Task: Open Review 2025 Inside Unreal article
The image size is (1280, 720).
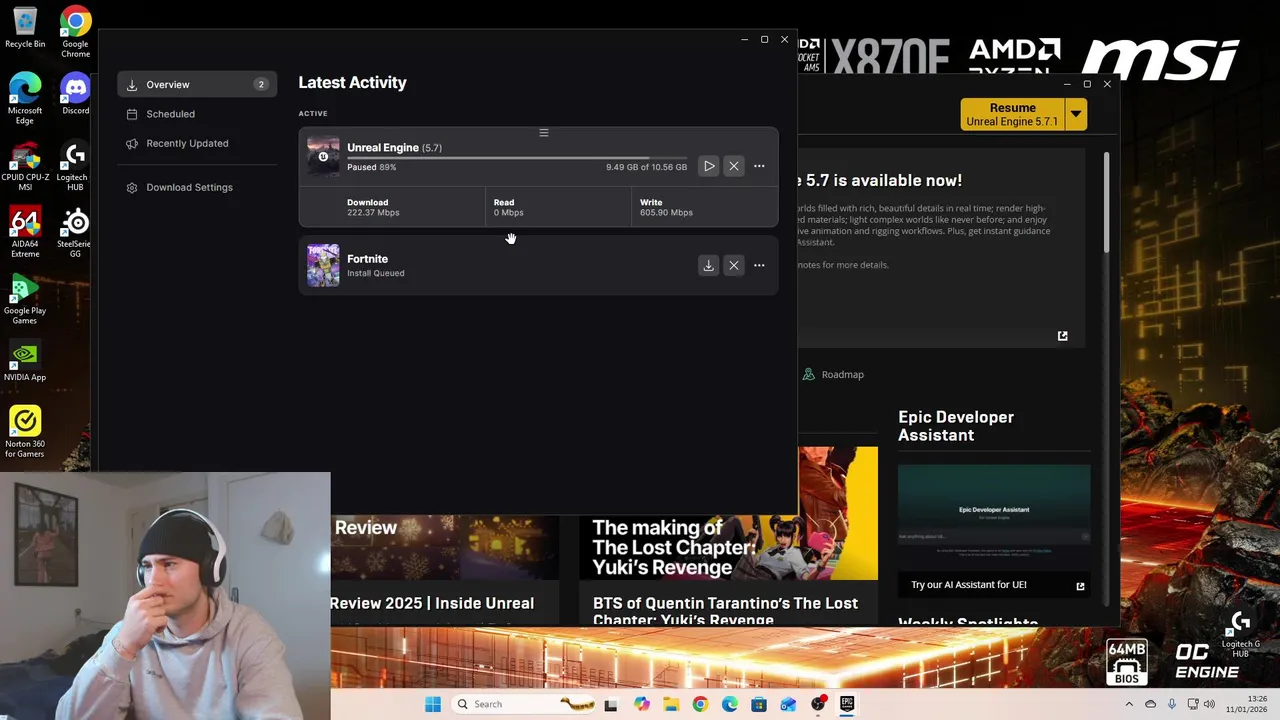Action: pos(432,603)
